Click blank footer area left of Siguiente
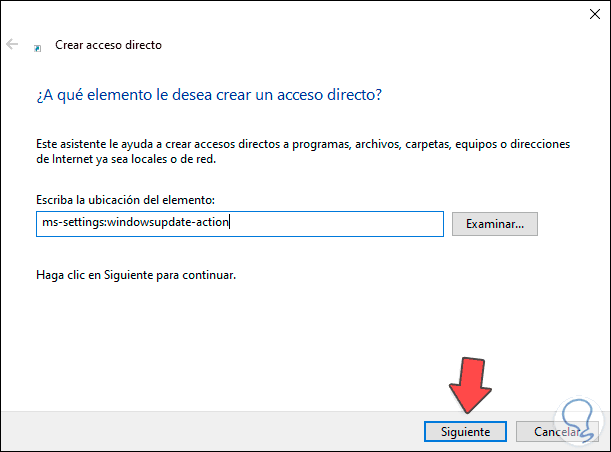Screen dimensions: 611x452 click(x=200, y=432)
